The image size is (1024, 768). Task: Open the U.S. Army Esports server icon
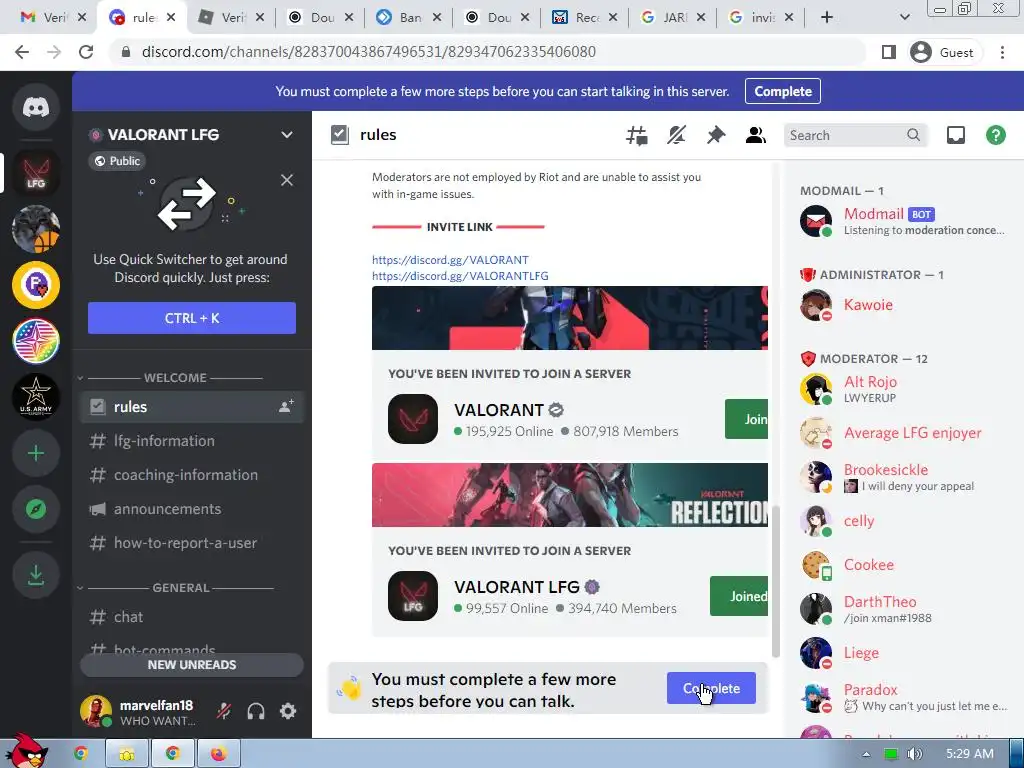(x=36, y=396)
